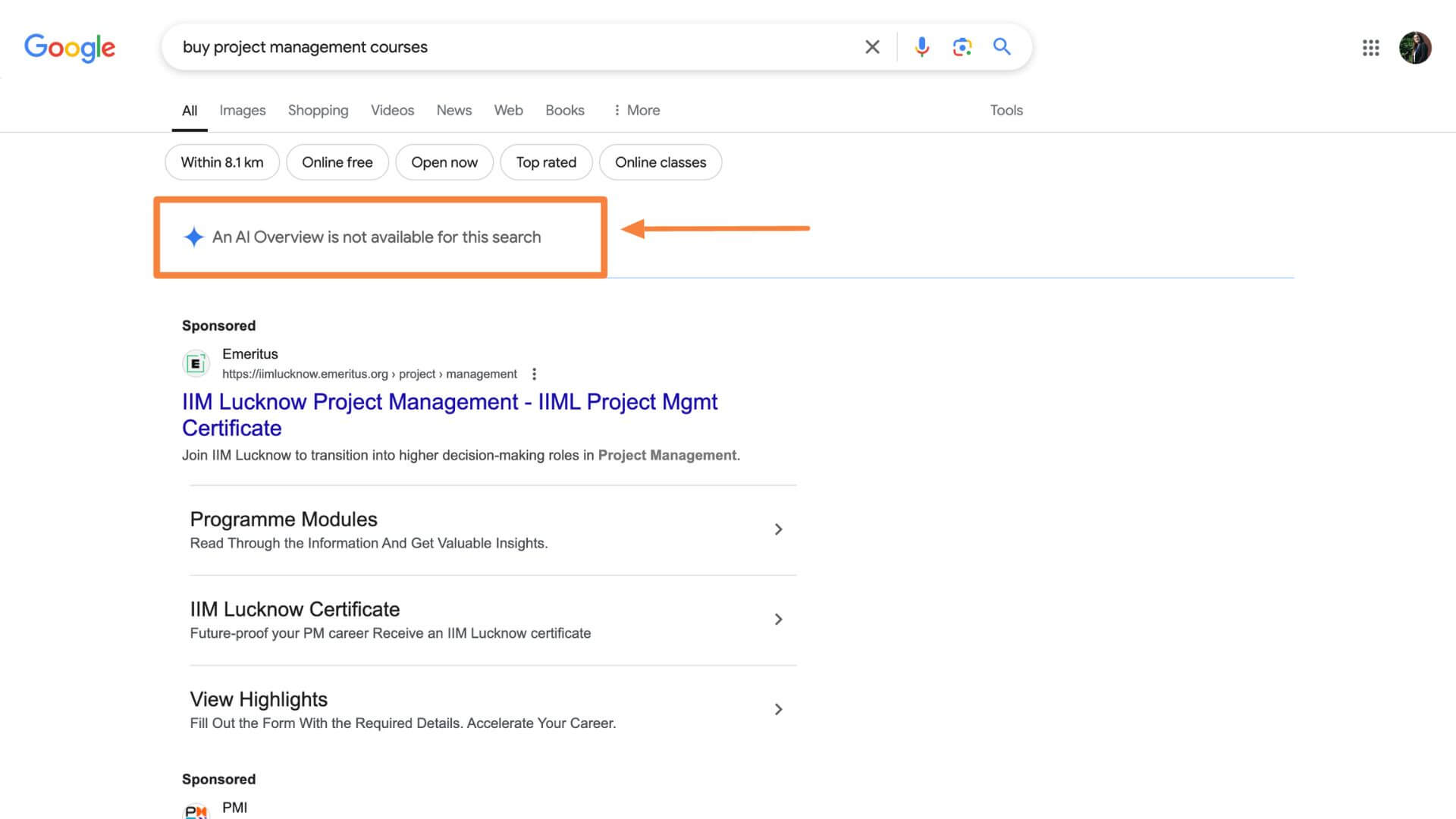Click the Emeritus advertiser name

[250, 354]
